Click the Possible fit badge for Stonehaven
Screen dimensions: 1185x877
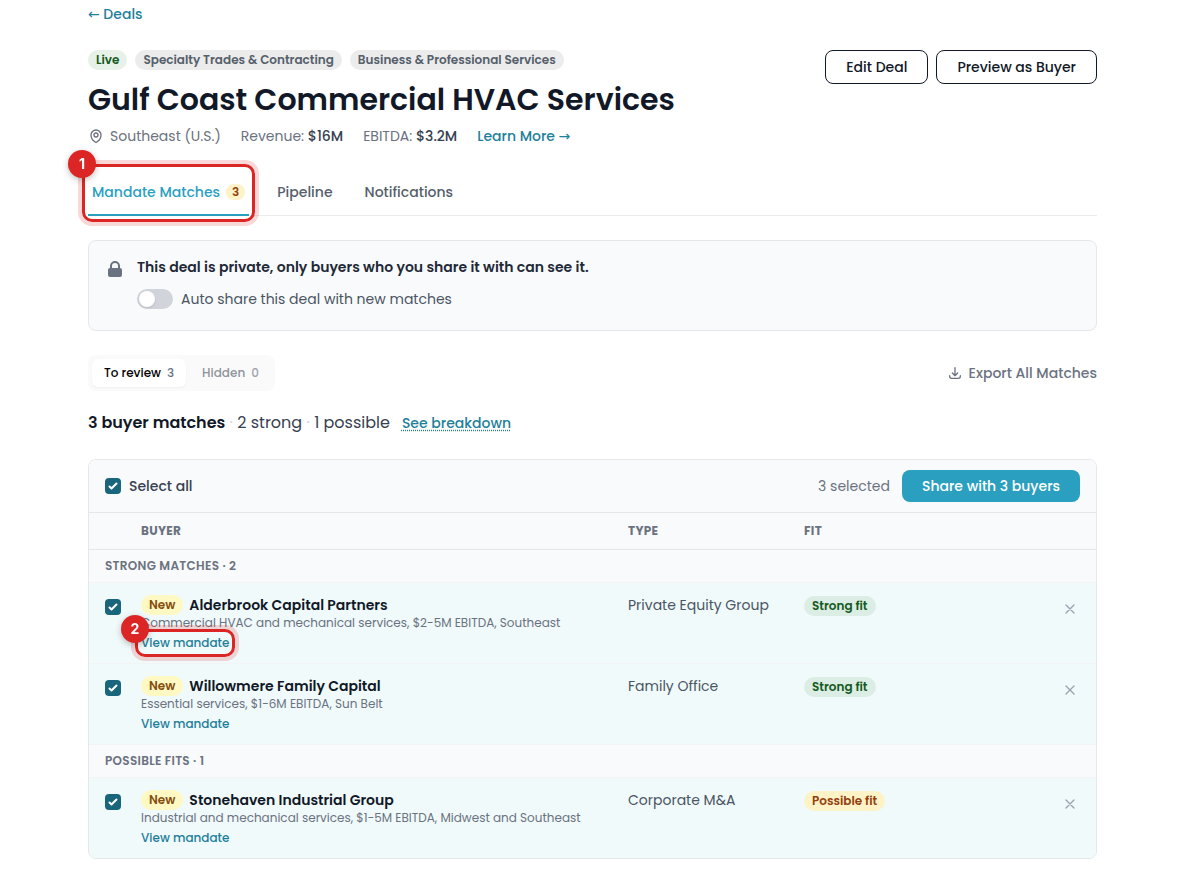pyautogui.click(x=844, y=801)
